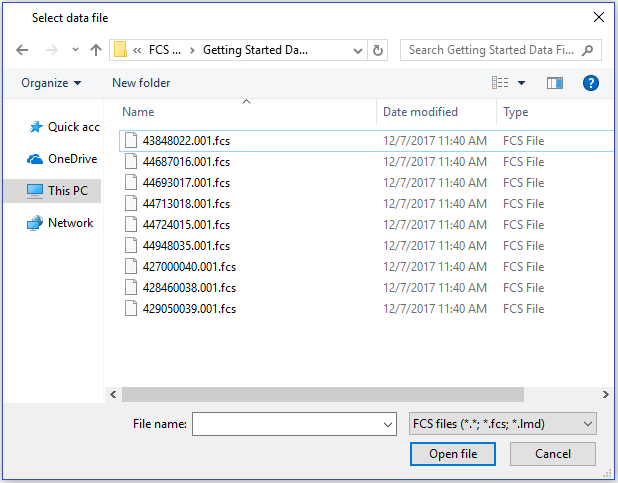Click file icon of 427000040.001.fcs
The height and width of the screenshot is (483, 618).
click(x=131, y=266)
